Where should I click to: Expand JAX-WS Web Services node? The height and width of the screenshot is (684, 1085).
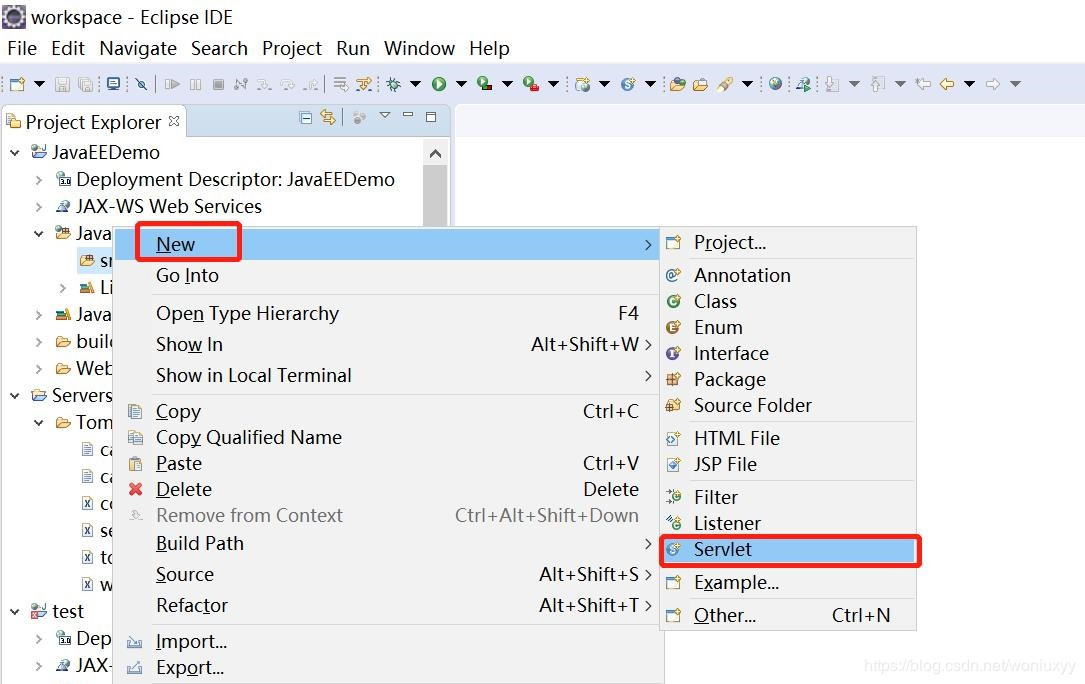(39, 207)
